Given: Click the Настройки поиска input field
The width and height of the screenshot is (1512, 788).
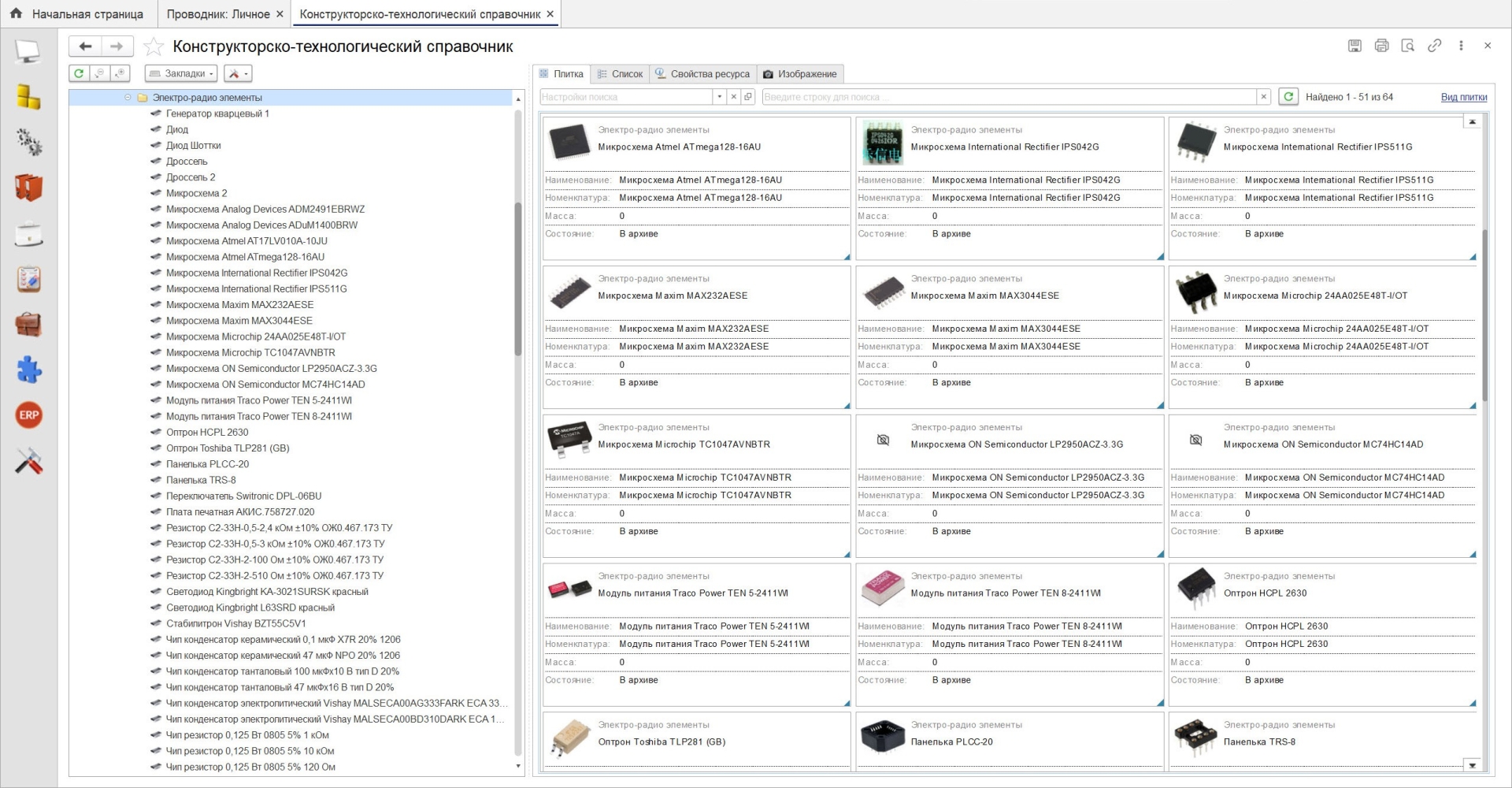Looking at the screenshot, I should [627, 97].
